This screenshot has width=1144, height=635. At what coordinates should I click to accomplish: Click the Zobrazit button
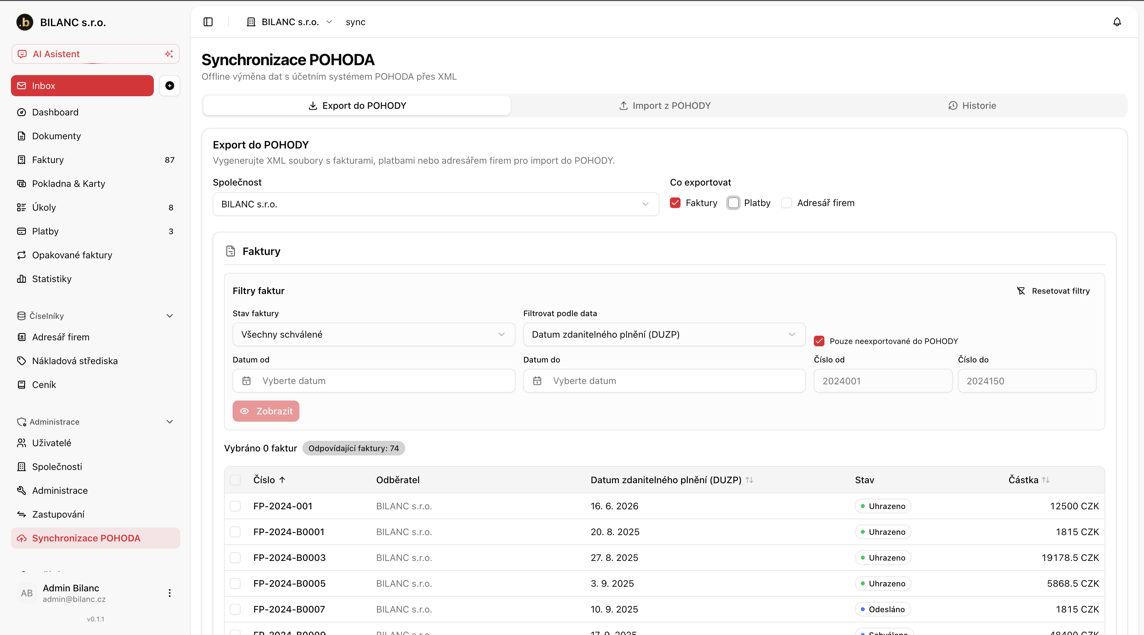[x=266, y=411]
